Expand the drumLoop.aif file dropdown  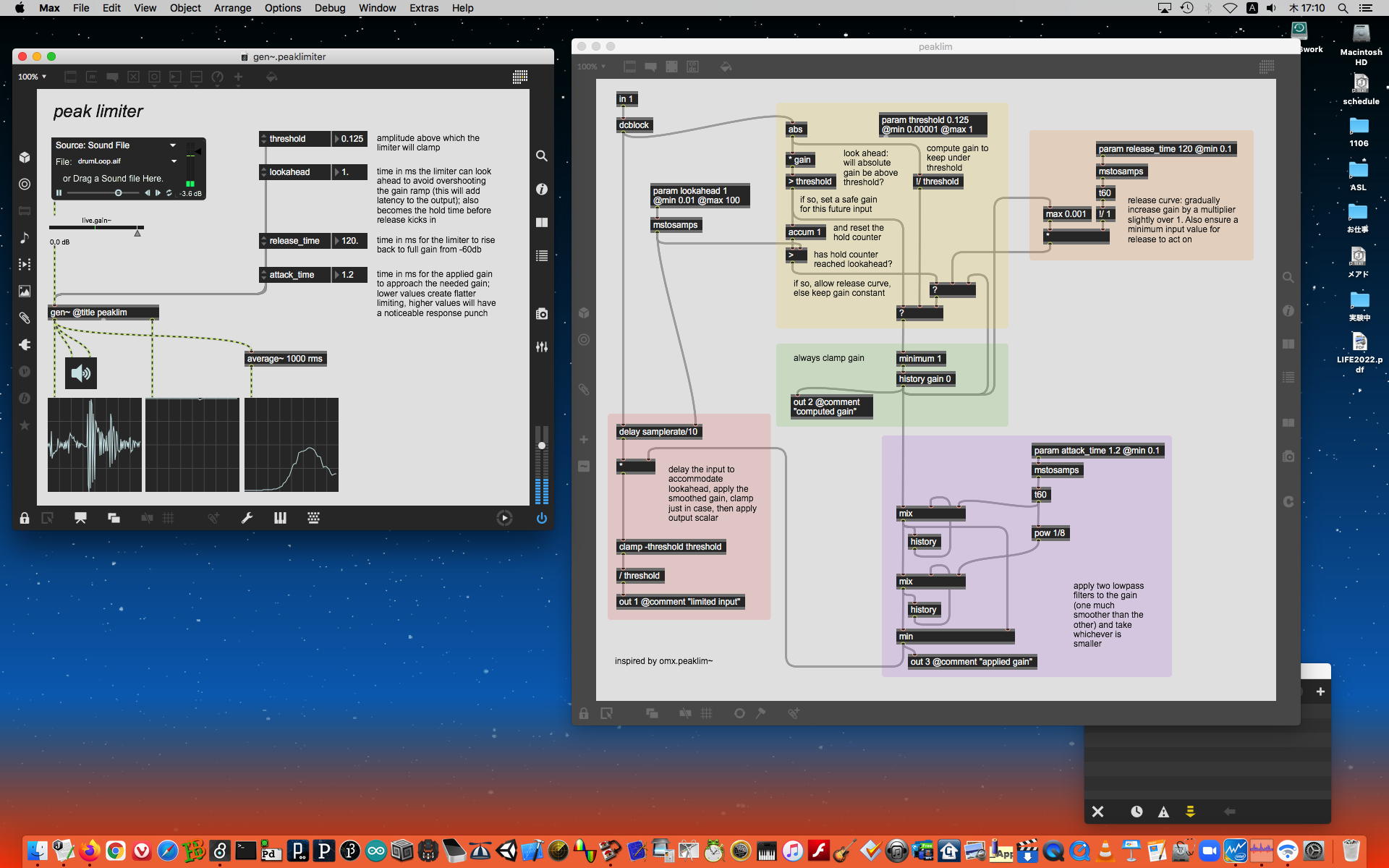pos(174,161)
